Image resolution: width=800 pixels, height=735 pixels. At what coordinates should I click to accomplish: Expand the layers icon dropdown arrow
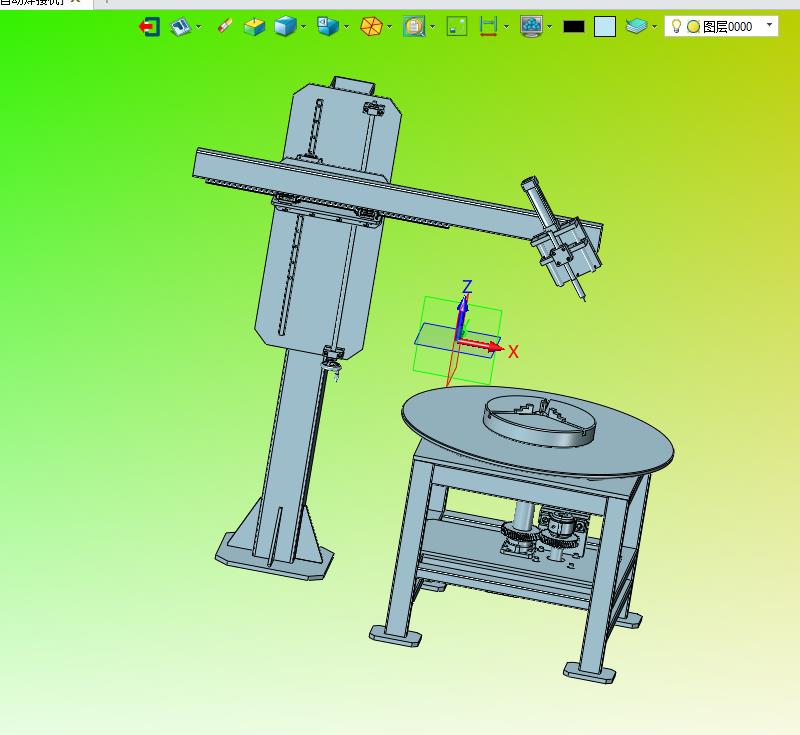pyautogui.click(x=655, y=27)
